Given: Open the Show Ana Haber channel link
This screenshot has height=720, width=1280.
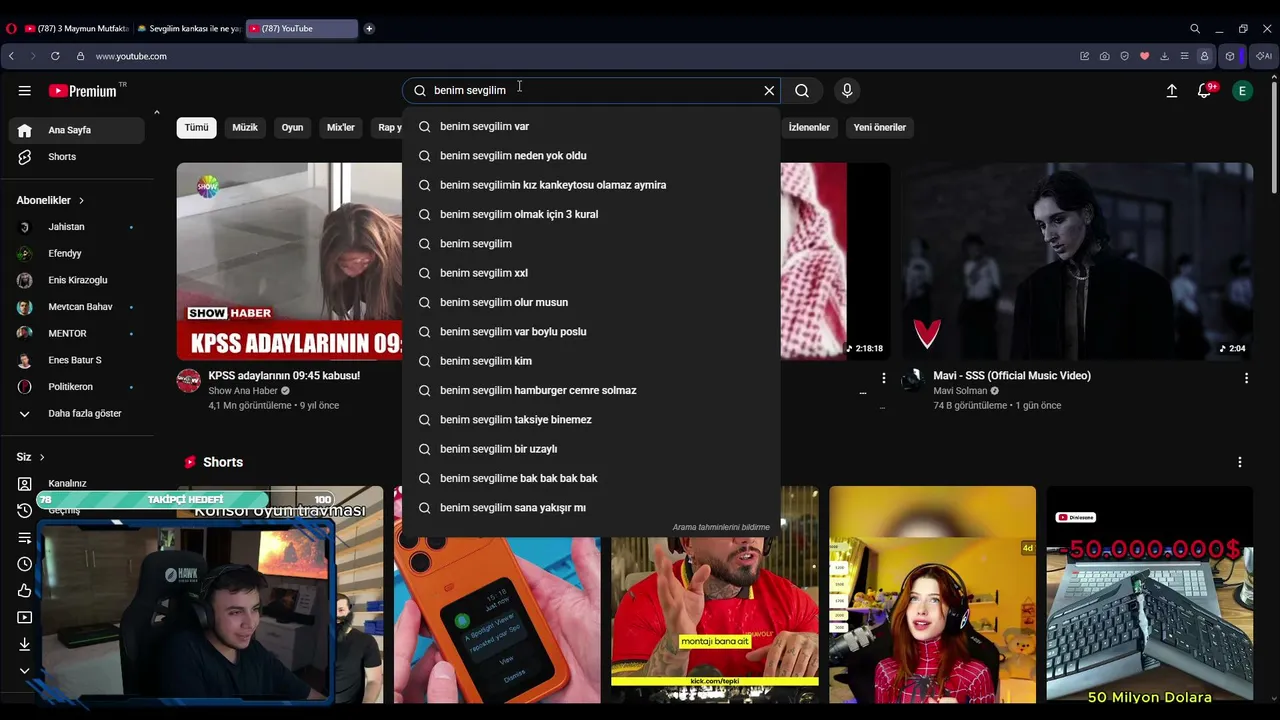Looking at the screenshot, I should click(x=243, y=391).
